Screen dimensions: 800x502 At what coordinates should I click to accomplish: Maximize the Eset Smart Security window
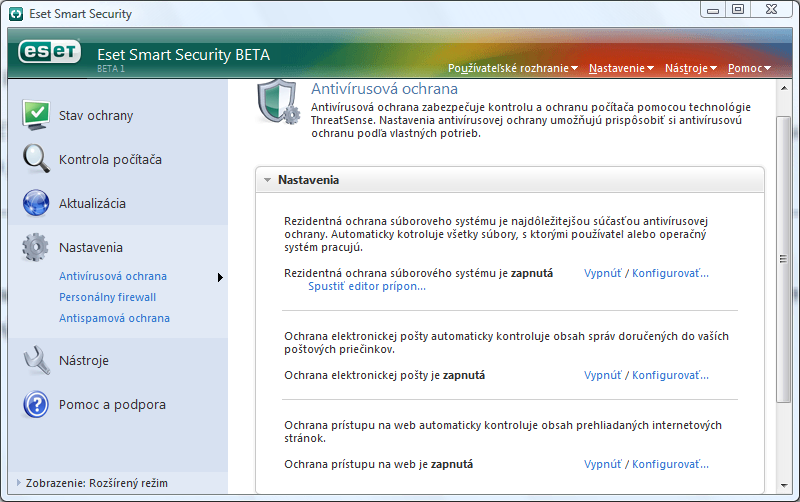738,9
